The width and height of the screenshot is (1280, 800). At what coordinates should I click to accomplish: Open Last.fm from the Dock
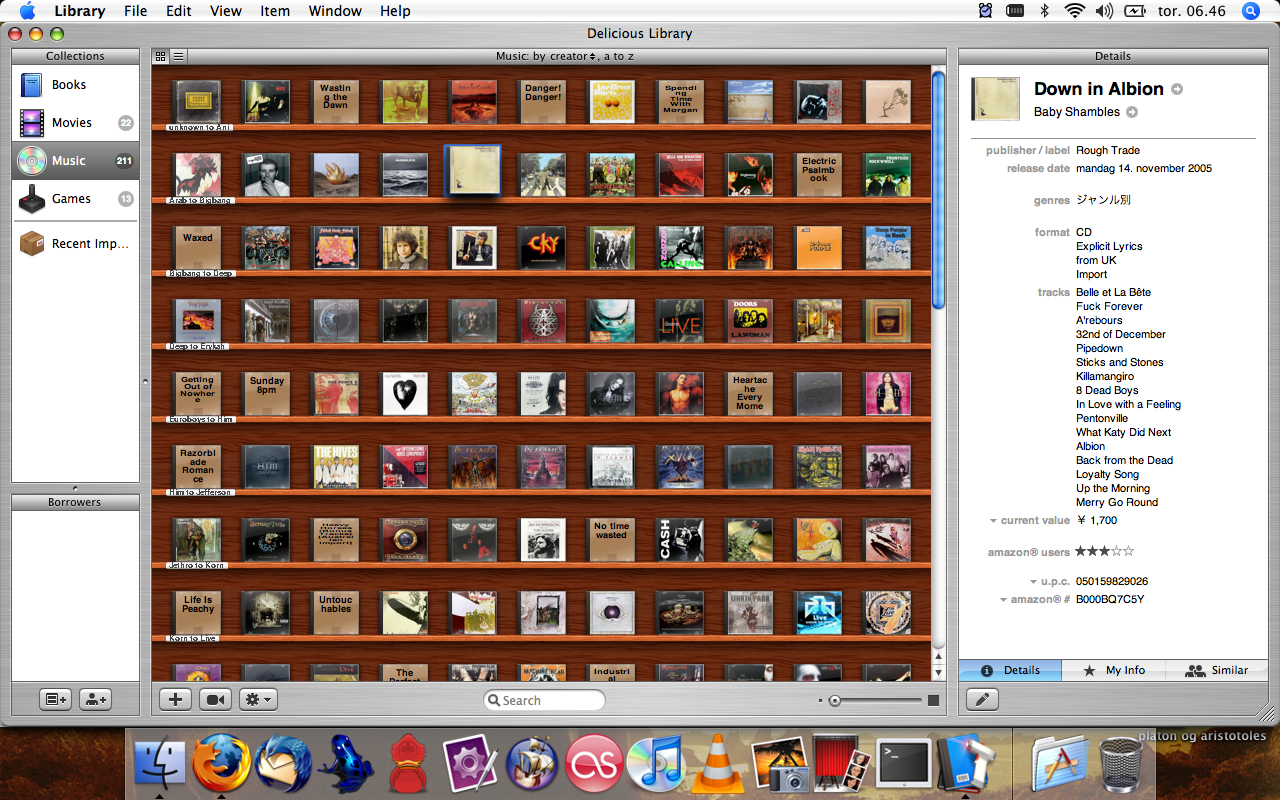click(594, 763)
